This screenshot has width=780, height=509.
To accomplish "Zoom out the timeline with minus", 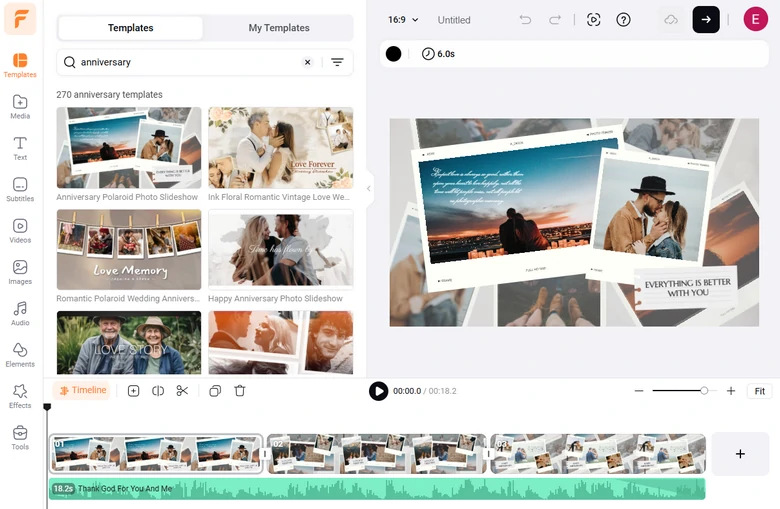I will click(x=639, y=391).
